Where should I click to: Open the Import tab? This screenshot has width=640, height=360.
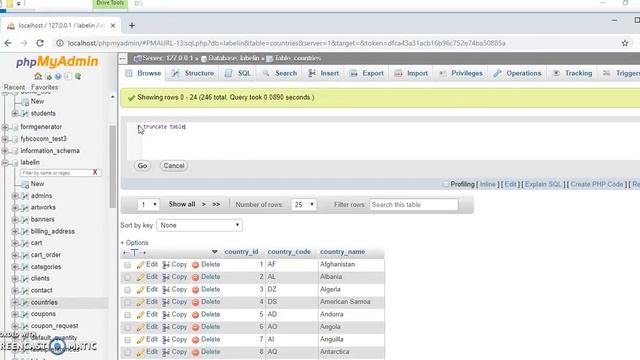pyautogui.click(x=411, y=73)
